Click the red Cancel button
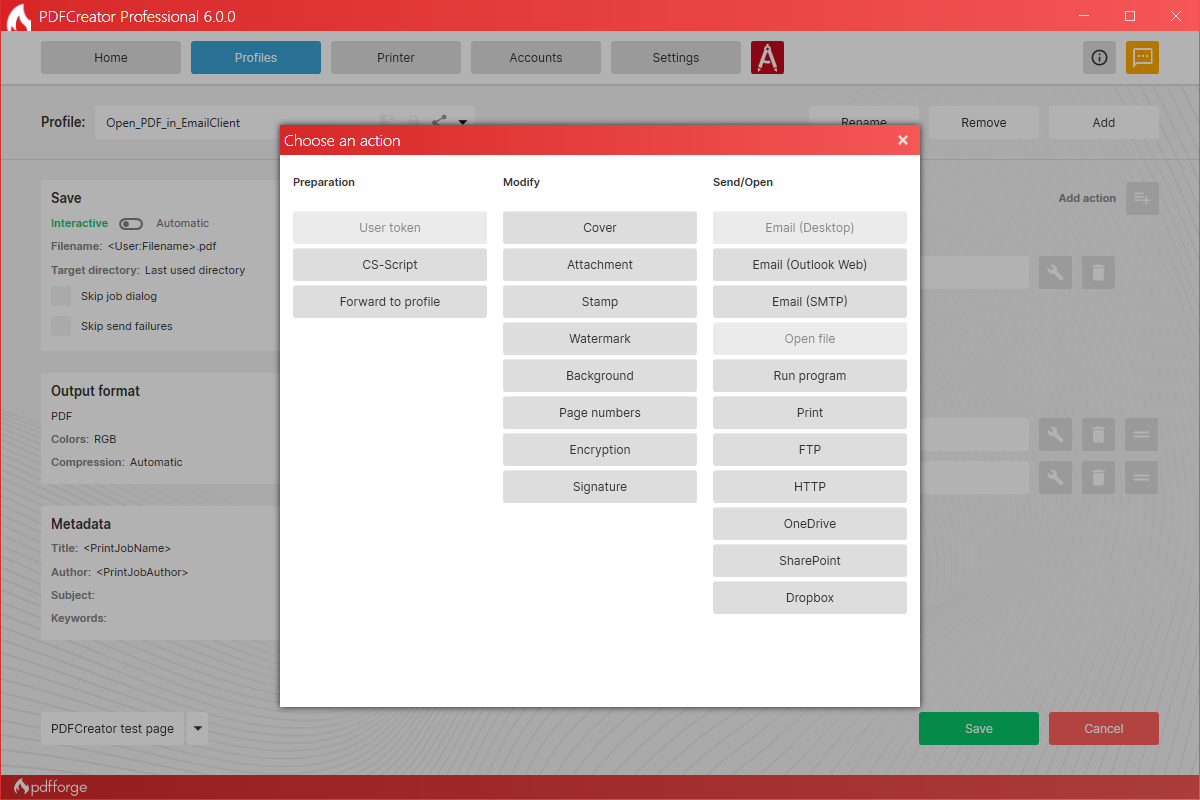The image size is (1200, 800). pyautogui.click(x=1104, y=729)
